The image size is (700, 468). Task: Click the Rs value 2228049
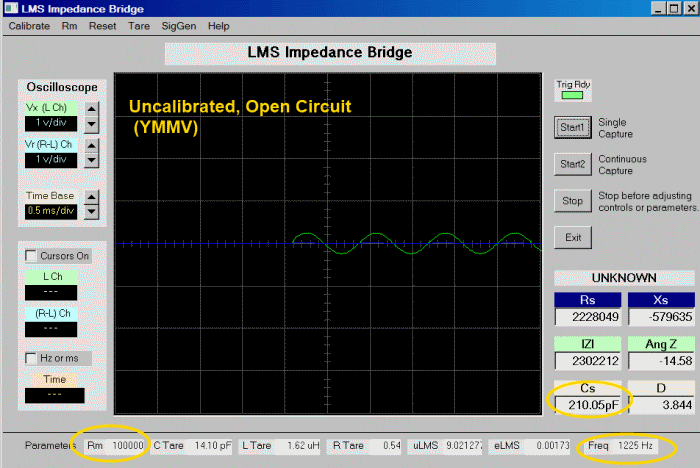point(588,317)
